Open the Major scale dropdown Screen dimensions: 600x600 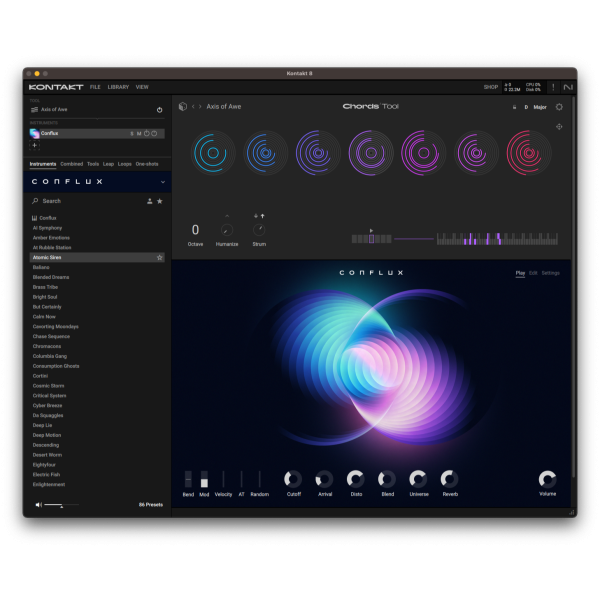coord(540,108)
